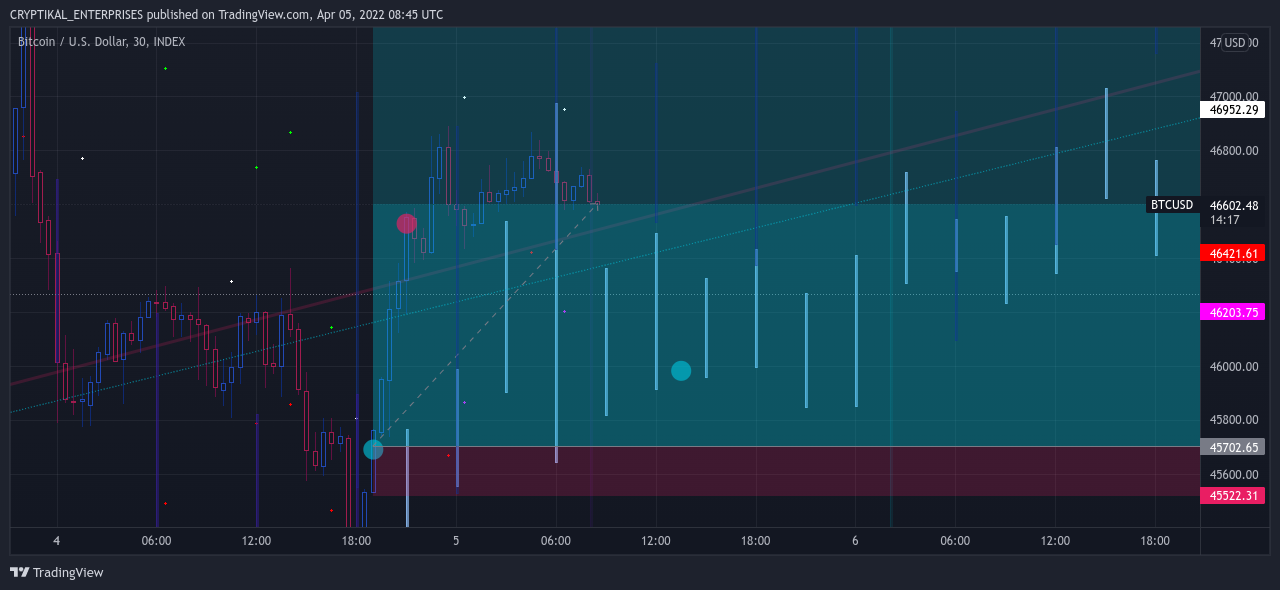Select the teal circle near 46000 level
The image size is (1280, 590).
click(681, 371)
